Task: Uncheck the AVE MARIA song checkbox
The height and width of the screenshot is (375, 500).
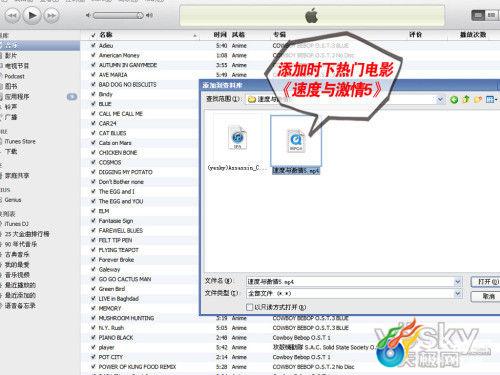Action: (x=93, y=75)
